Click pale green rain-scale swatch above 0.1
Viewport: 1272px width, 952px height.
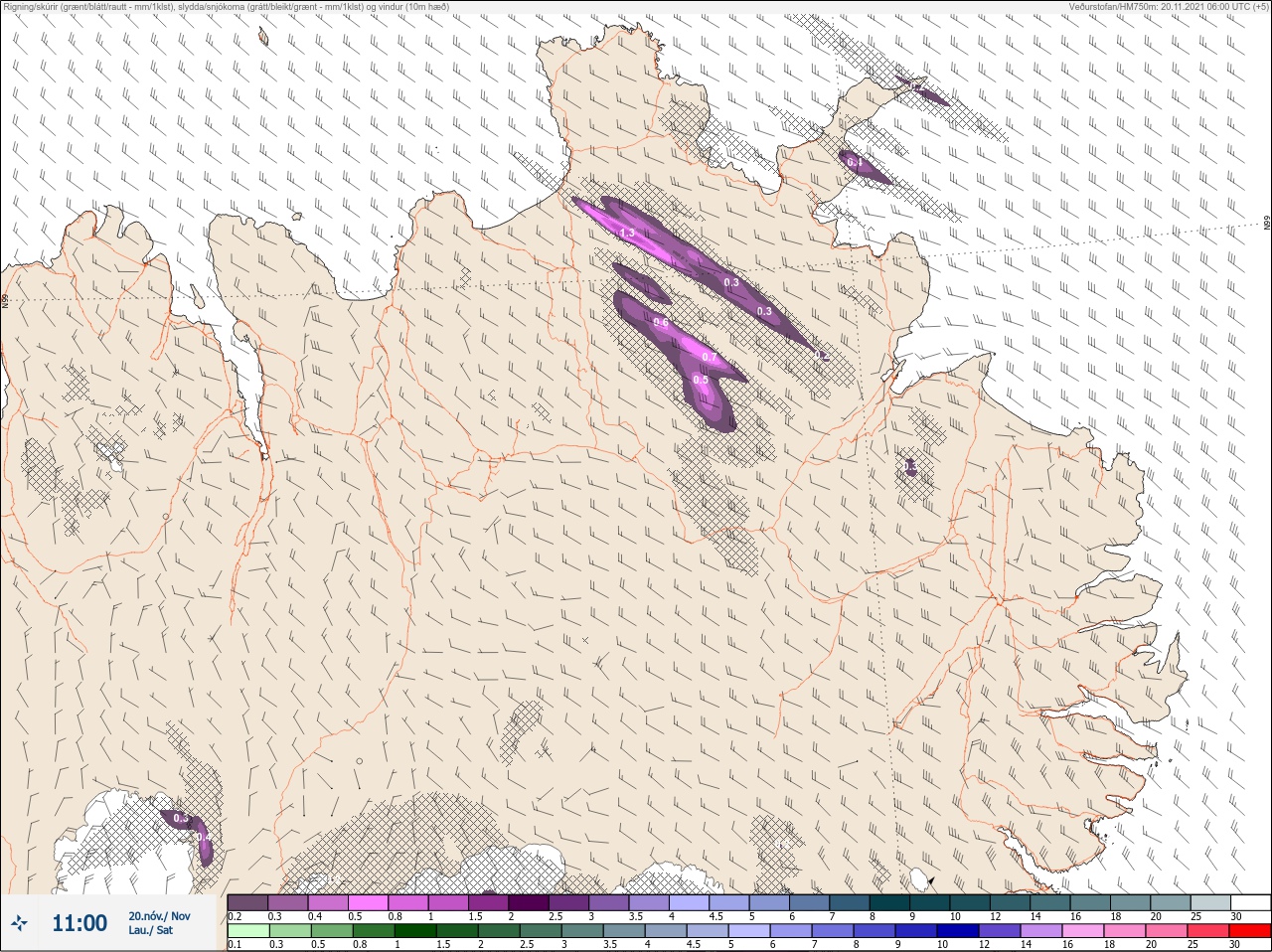click(247, 931)
